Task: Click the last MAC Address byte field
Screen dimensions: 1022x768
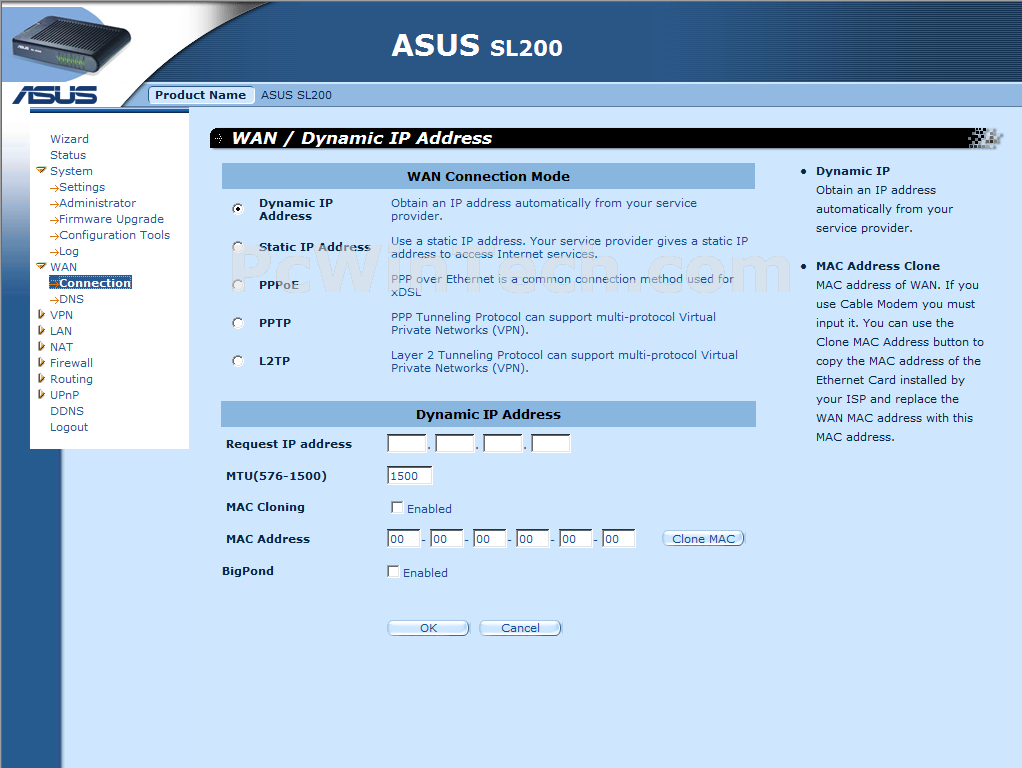Action: (619, 539)
